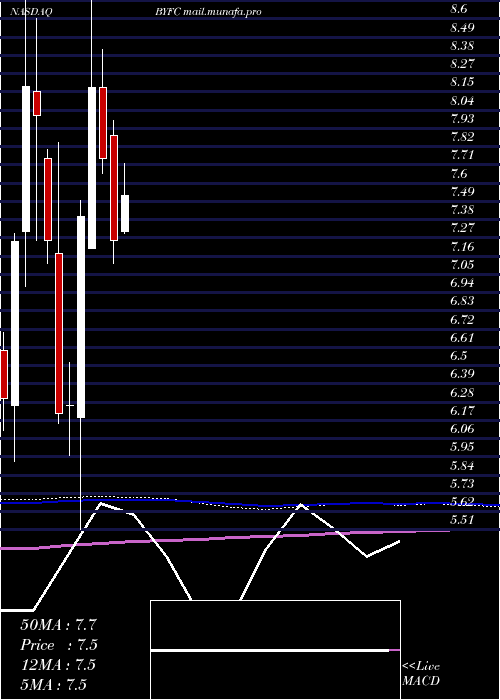Click the 8.15 price axis label

tap(462, 82)
